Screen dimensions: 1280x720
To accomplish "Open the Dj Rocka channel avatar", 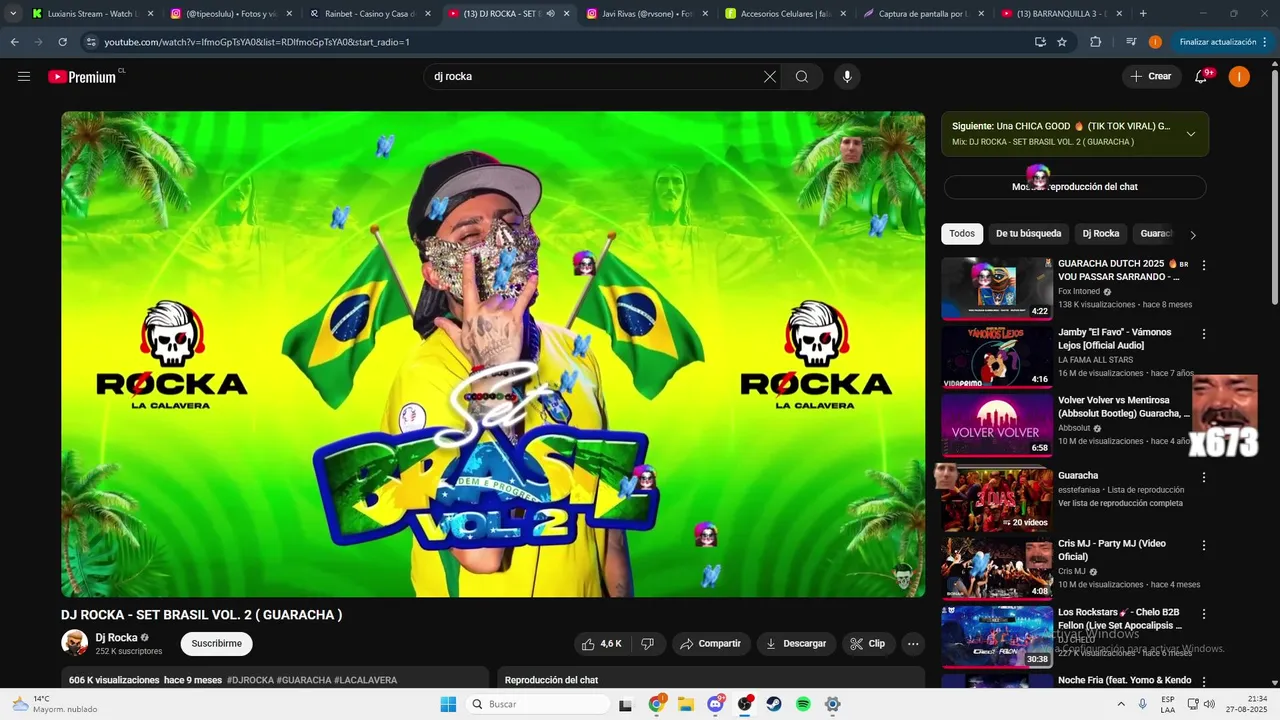I will (x=74, y=643).
